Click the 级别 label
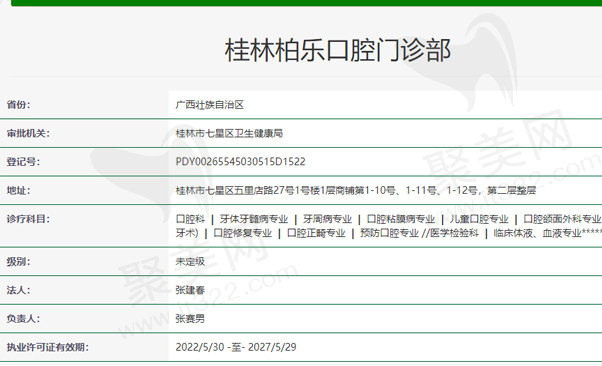 coord(18,262)
